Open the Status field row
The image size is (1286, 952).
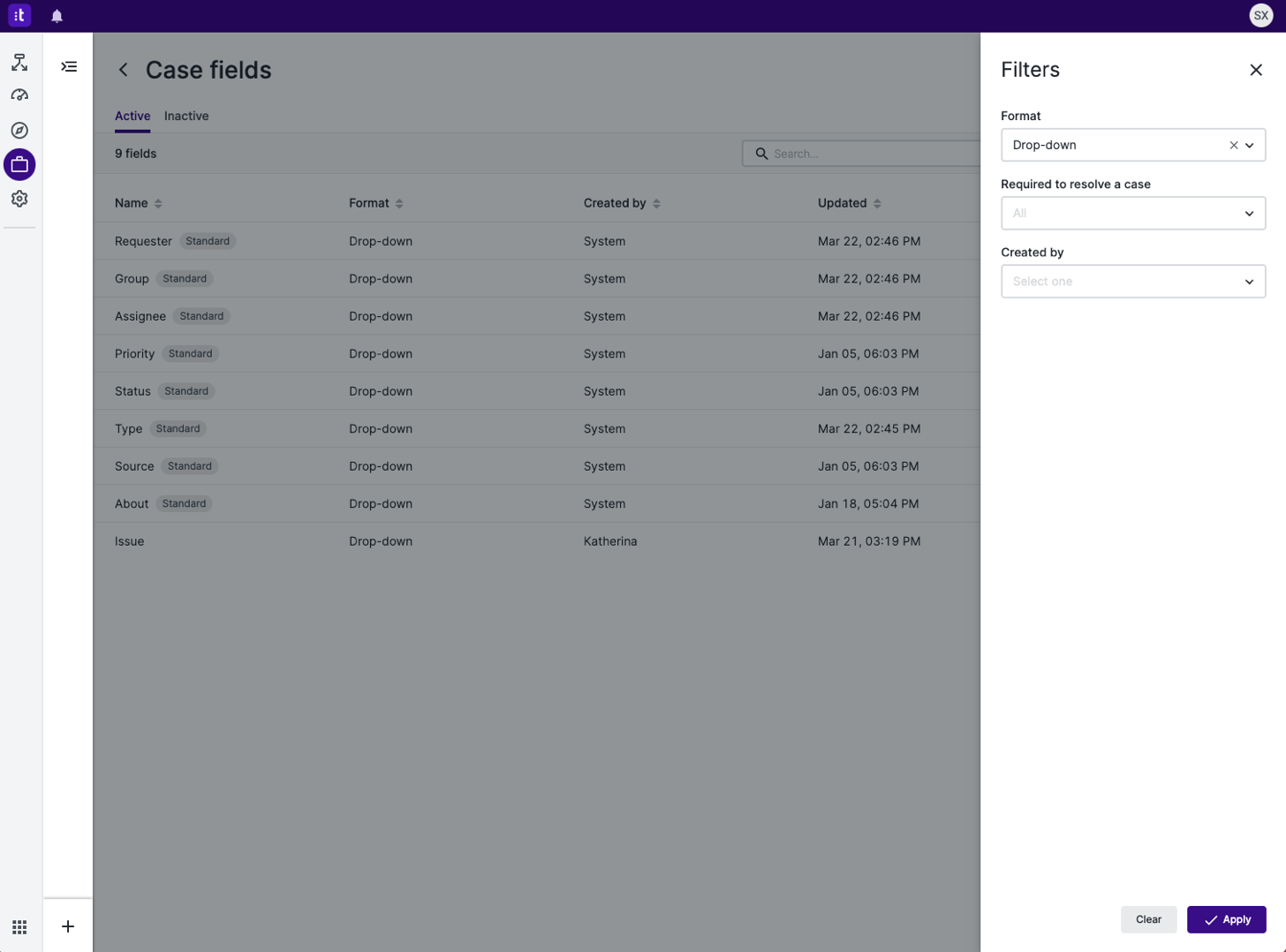537,391
